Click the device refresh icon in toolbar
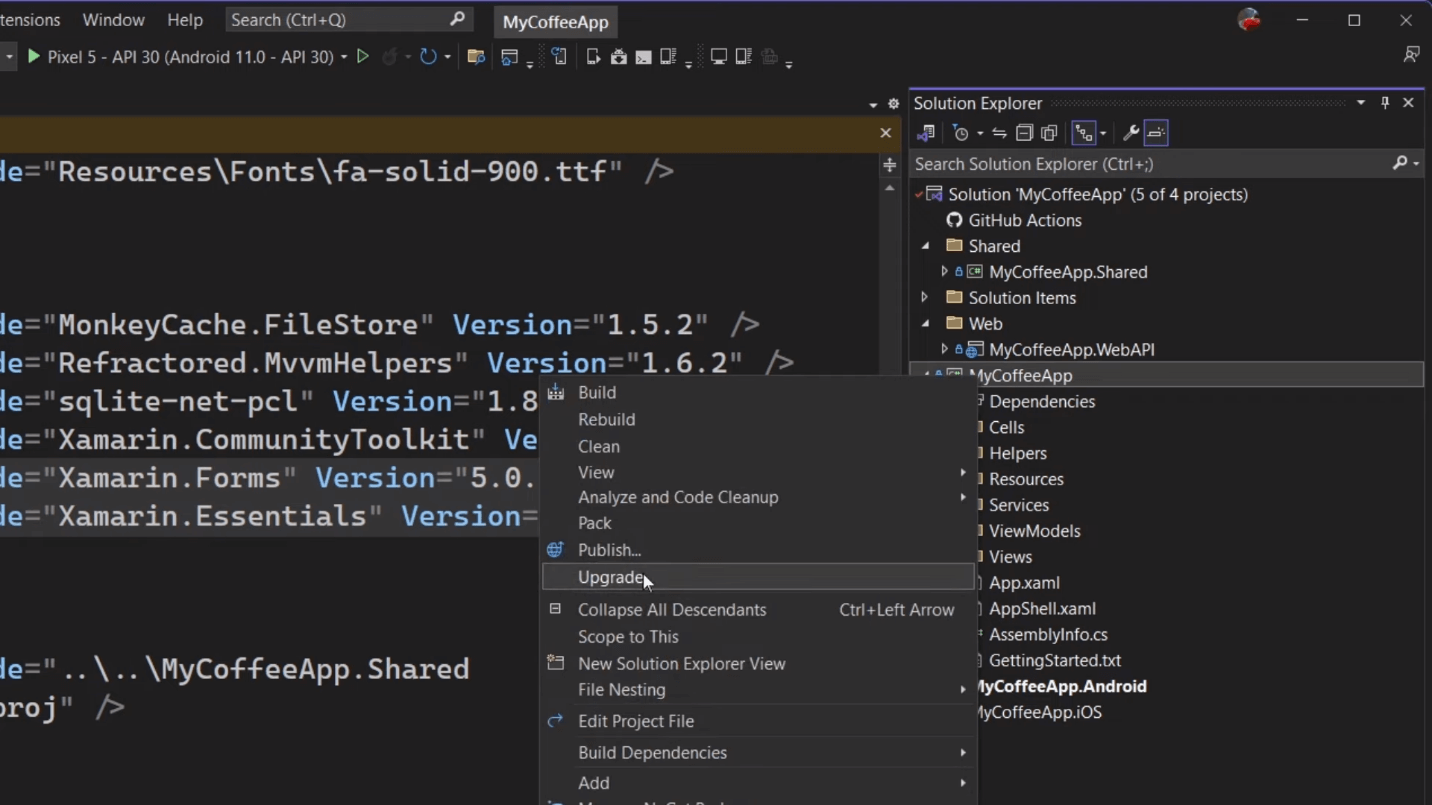Viewport: 1432px width, 805px height. (x=559, y=57)
